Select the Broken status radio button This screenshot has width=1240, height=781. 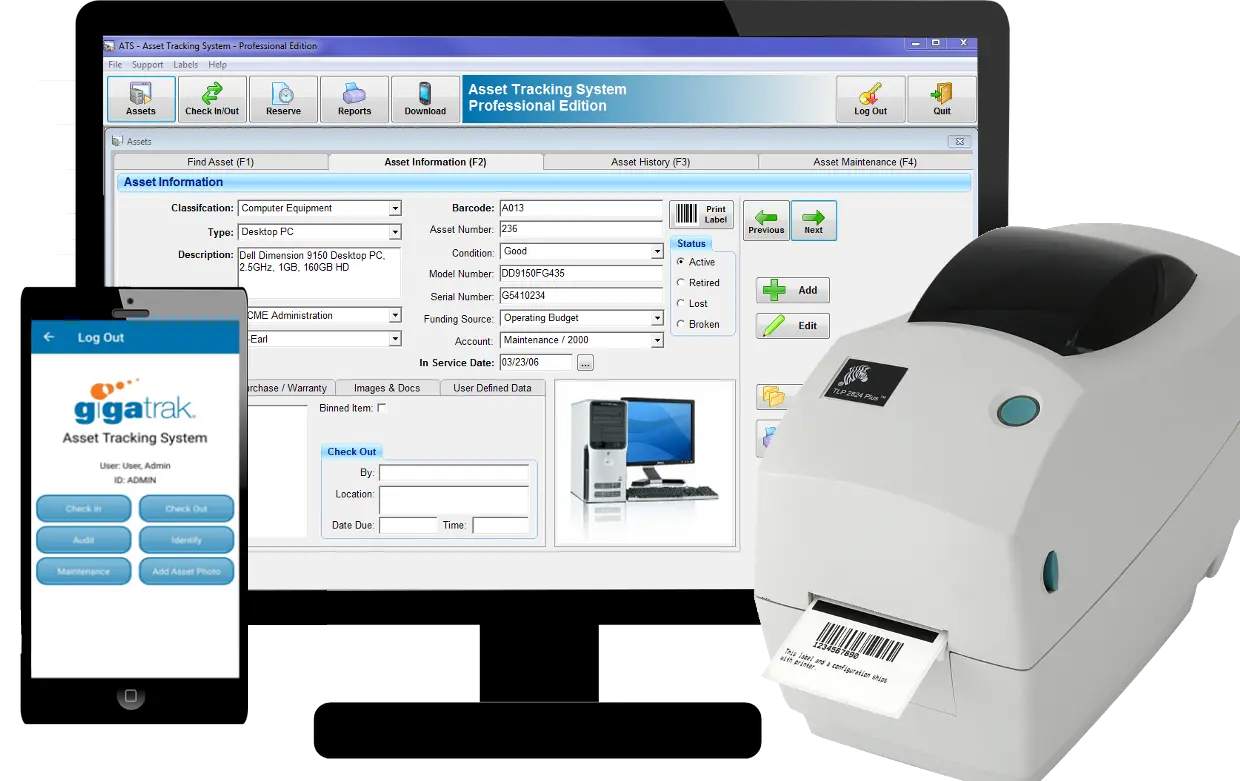tap(681, 324)
